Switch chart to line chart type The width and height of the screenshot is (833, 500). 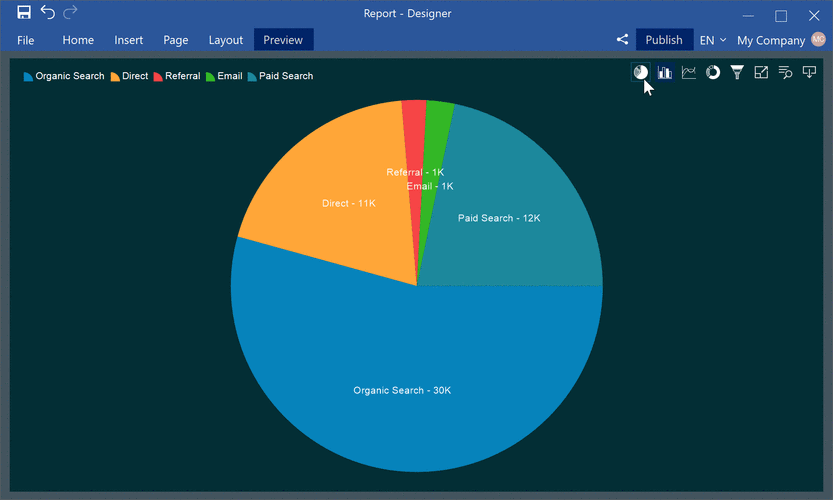click(x=689, y=72)
